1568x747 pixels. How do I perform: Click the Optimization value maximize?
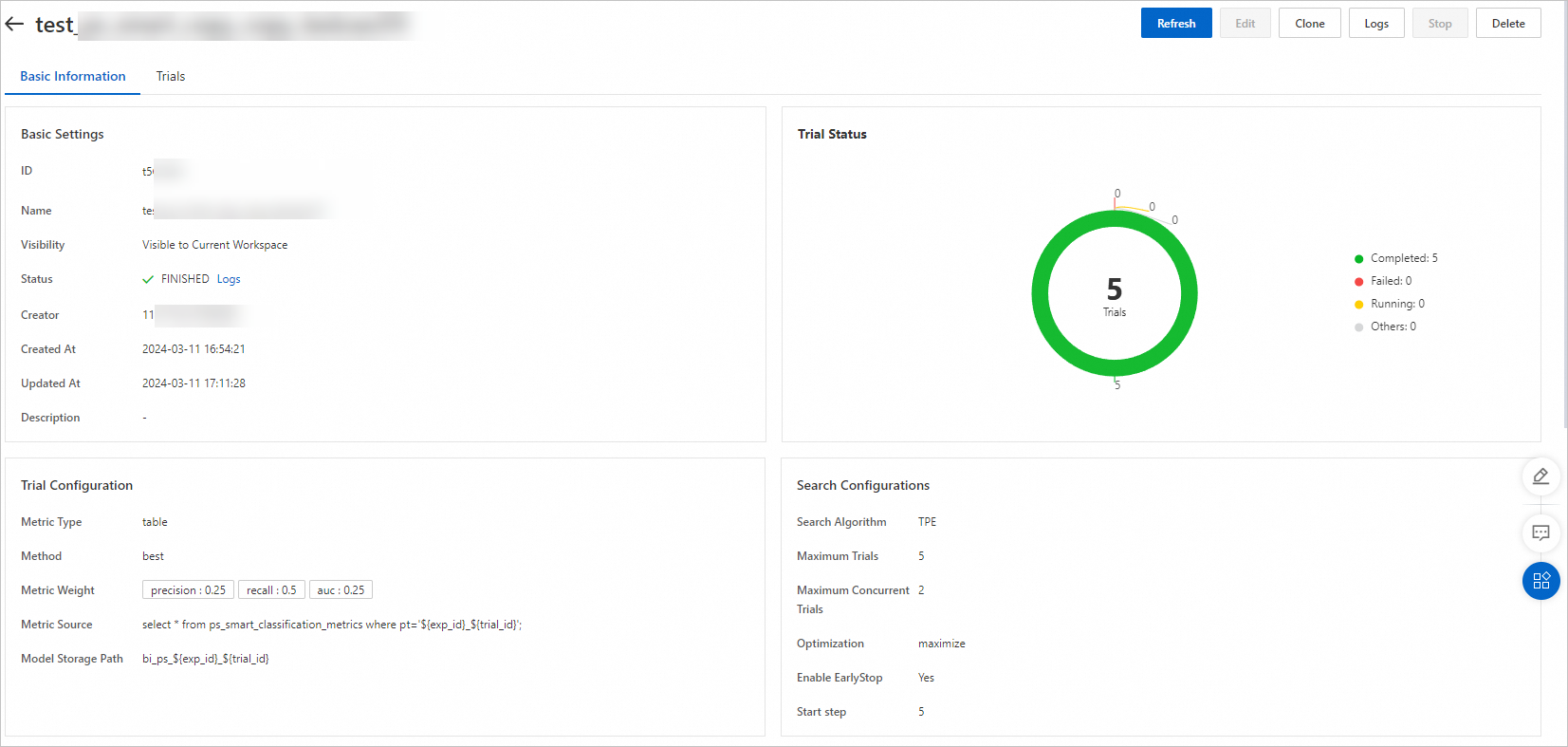(942, 644)
